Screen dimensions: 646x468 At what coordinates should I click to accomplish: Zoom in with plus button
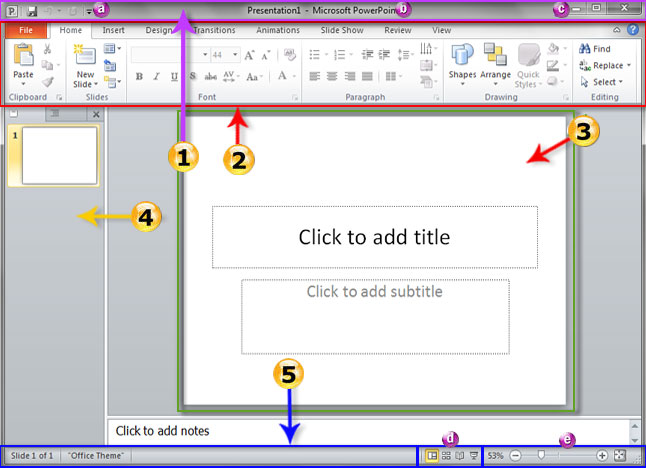click(x=602, y=456)
